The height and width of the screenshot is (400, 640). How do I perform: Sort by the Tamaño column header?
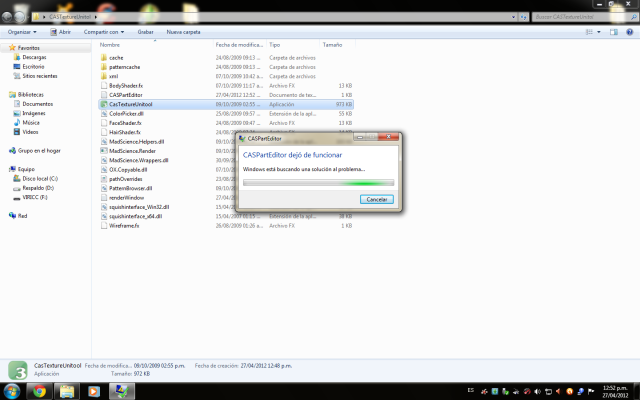tap(332, 45)
